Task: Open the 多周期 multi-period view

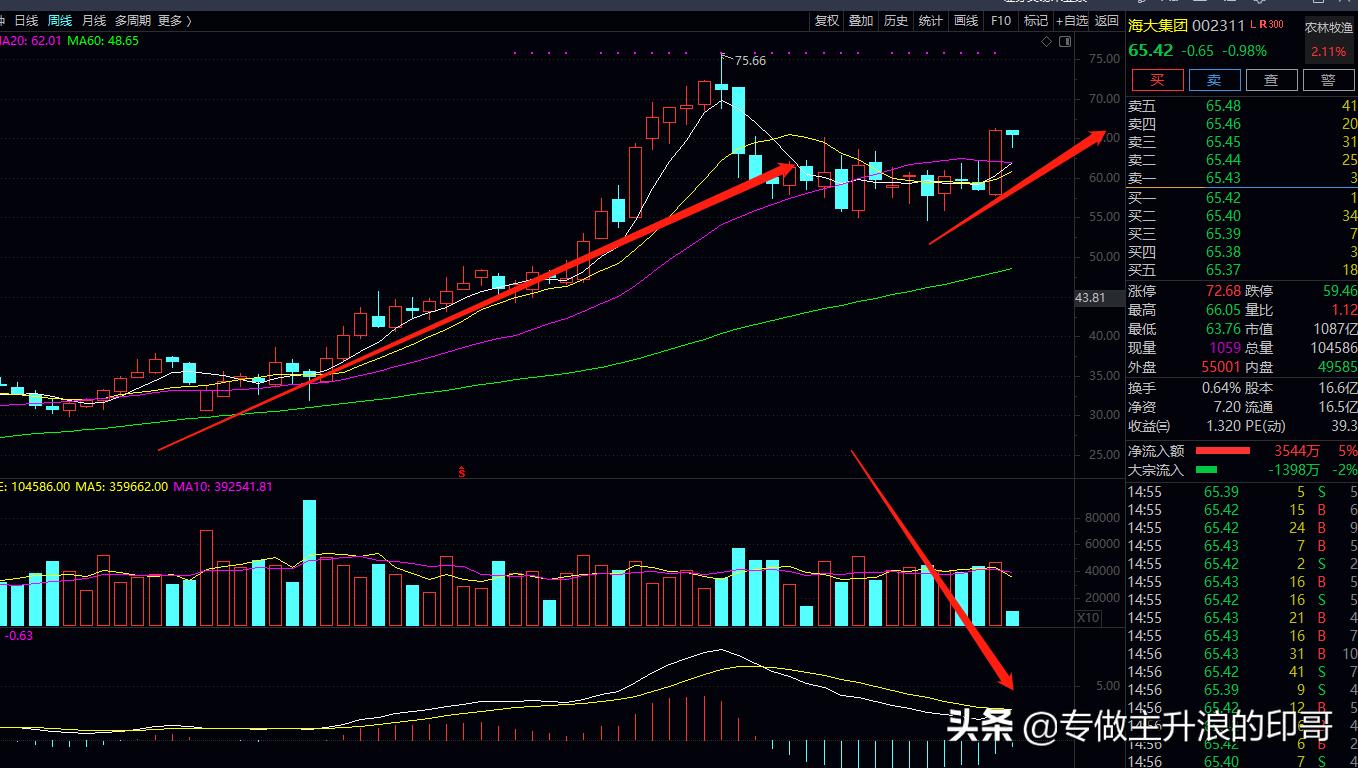Action: tap(133, 20)
